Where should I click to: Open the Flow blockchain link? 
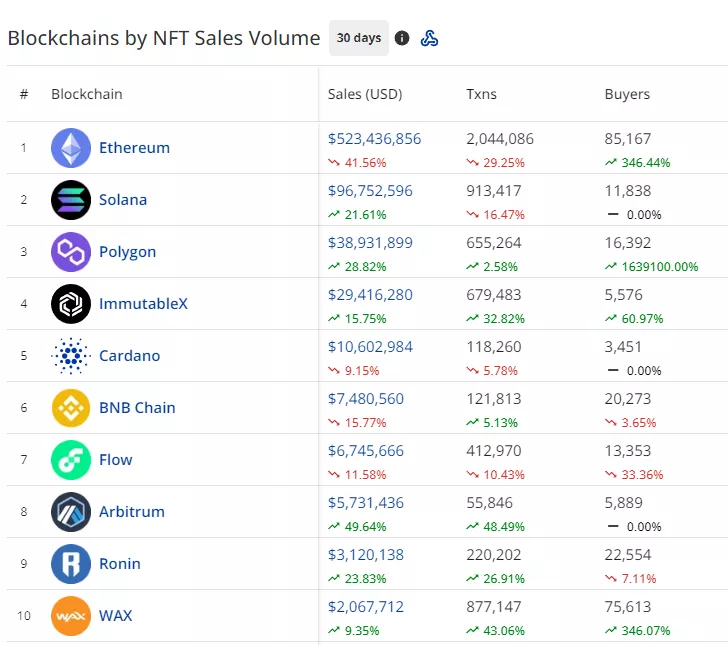pos(116,460)
